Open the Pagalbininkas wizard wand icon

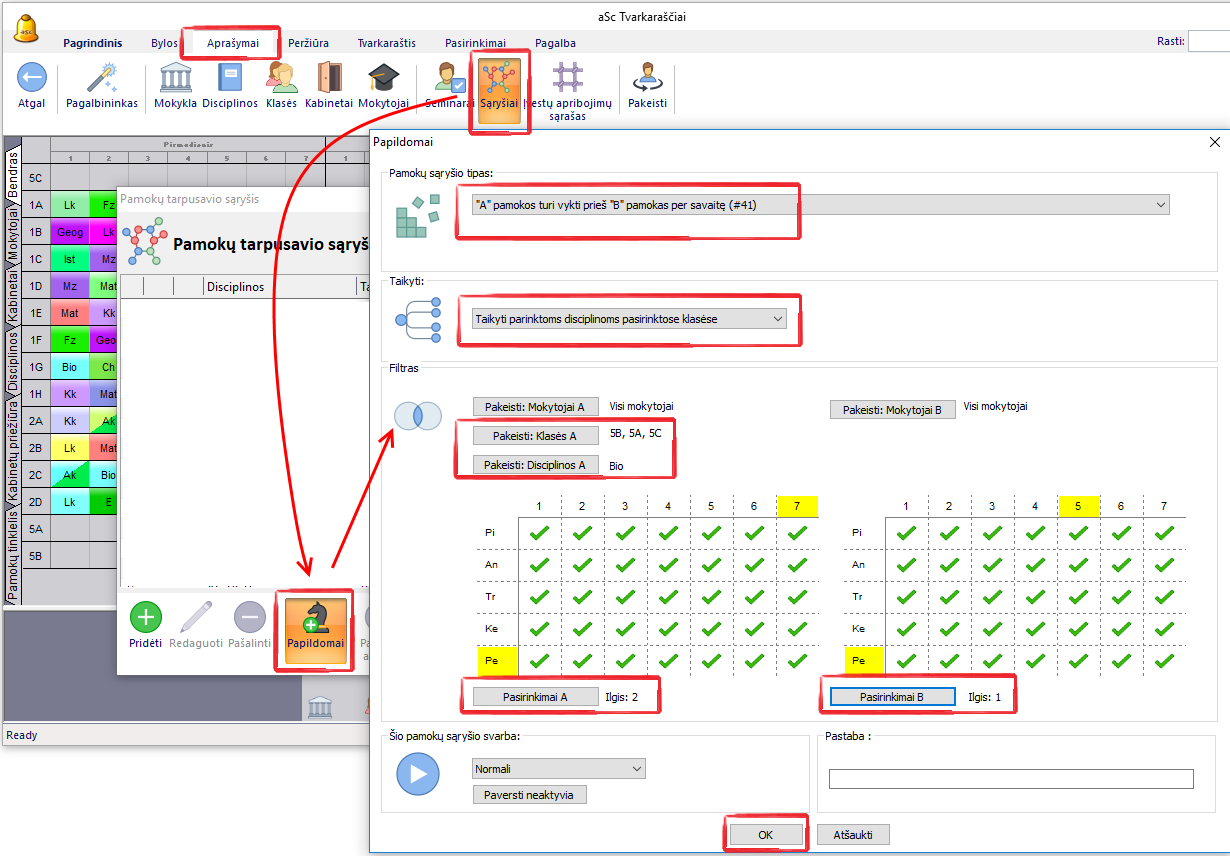click(x=102, y=78)
